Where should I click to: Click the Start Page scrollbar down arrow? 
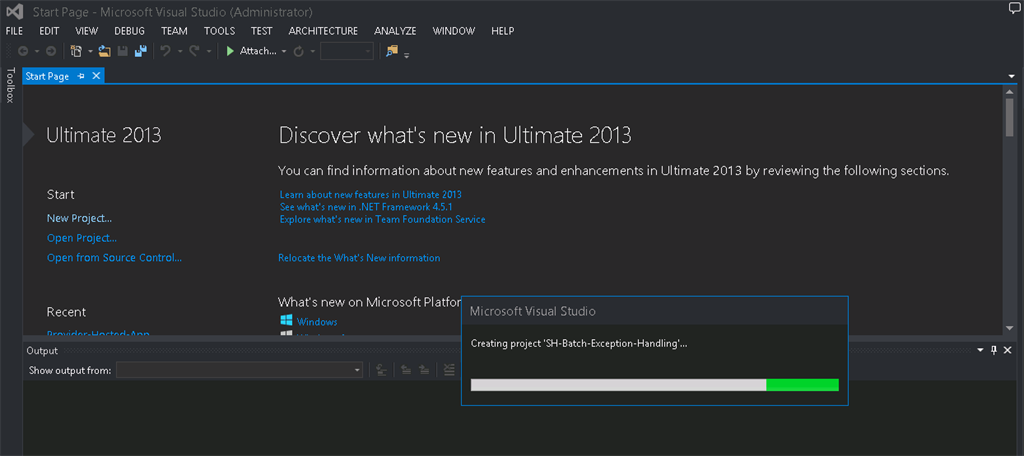pyautogui.click(x=1010, y=327)
